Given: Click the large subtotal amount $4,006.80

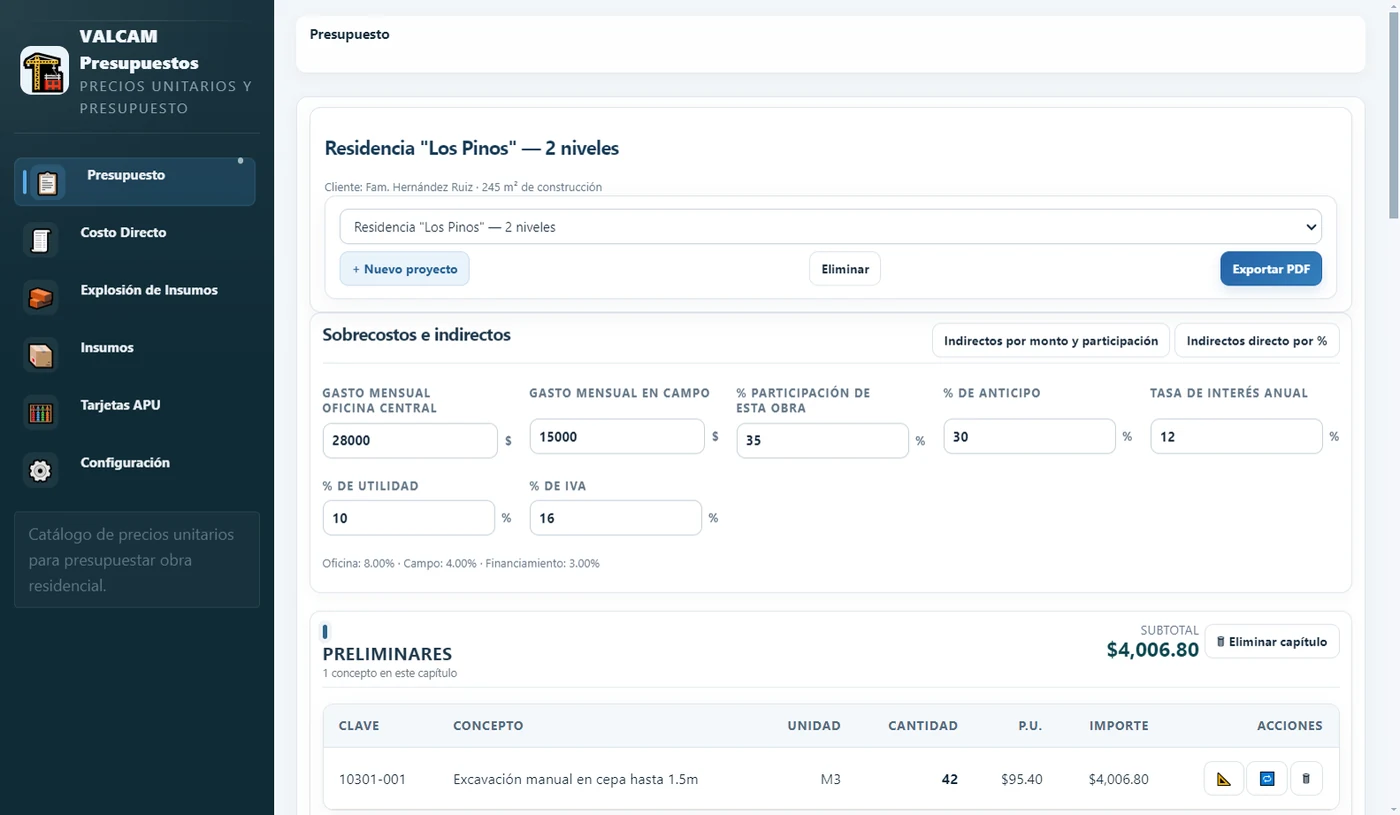Looking at the screenshot, I should point(1153,650).
